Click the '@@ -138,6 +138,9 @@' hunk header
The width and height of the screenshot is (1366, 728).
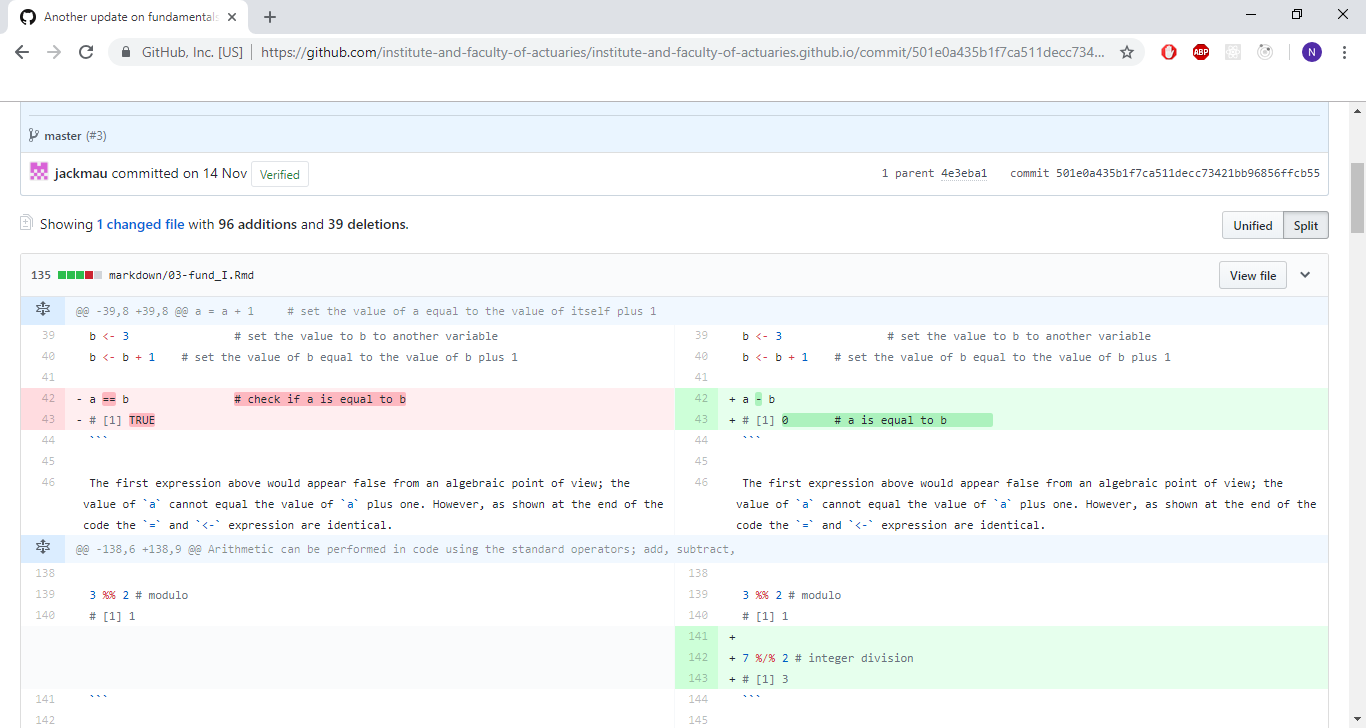point(405,548)
